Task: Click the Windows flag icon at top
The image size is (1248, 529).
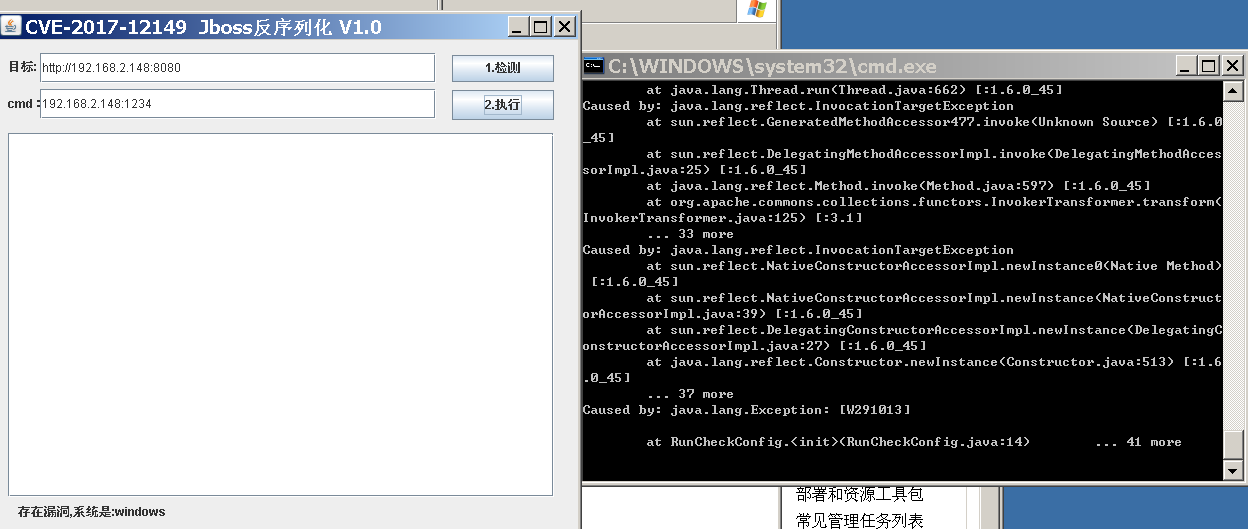Action: 755,10
